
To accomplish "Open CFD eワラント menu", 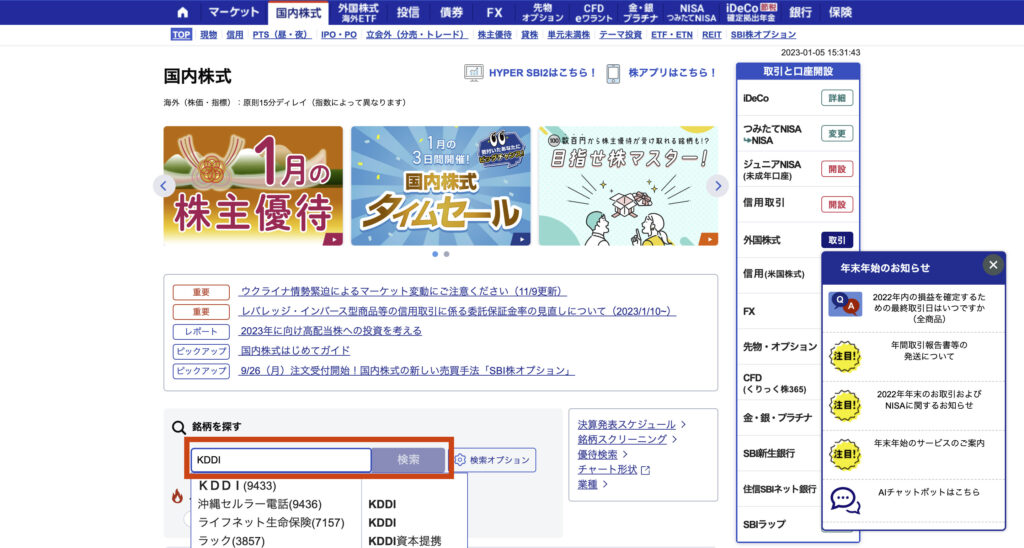I will pyautogui.click(x=594, y=12).
